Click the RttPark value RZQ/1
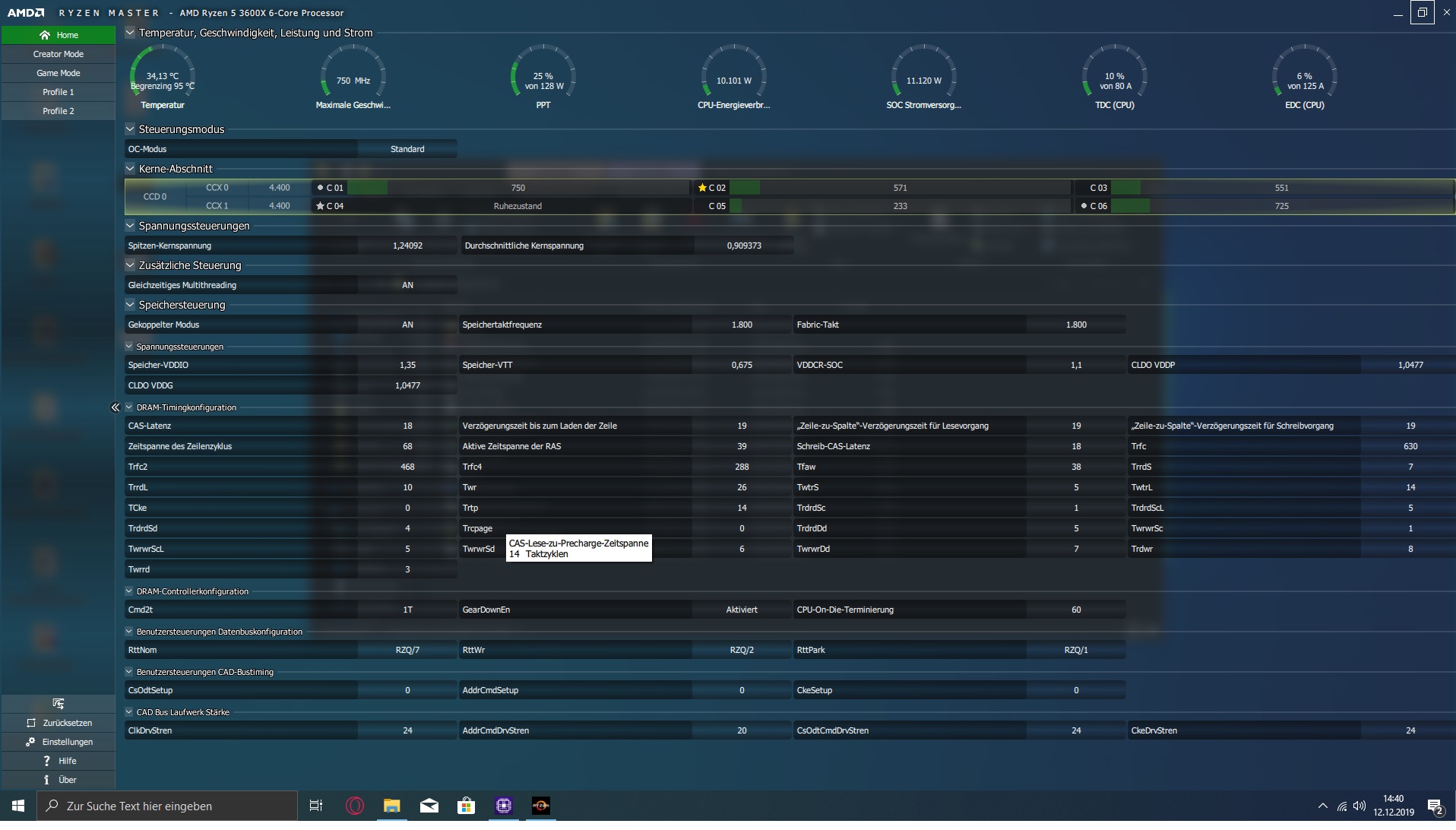 coord(1076,650)
